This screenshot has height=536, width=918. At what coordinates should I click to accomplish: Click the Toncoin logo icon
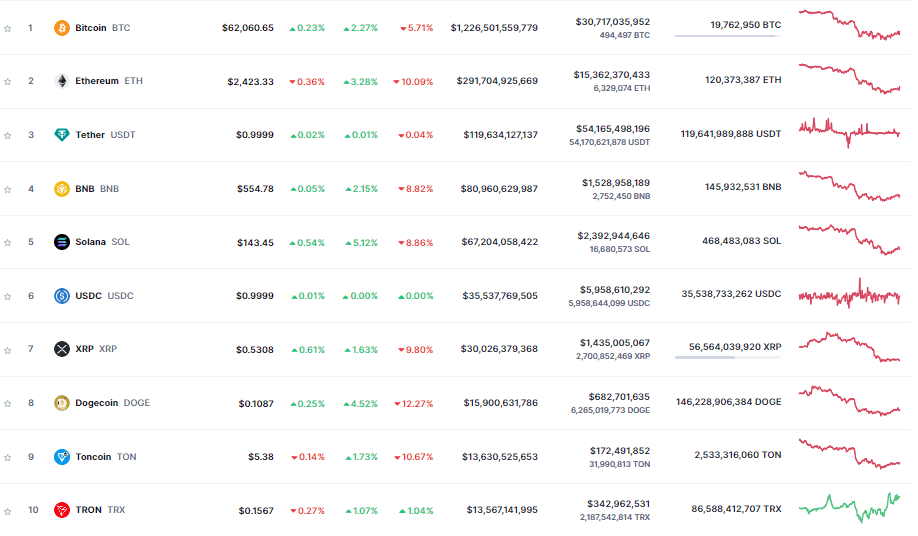[61, 456]
